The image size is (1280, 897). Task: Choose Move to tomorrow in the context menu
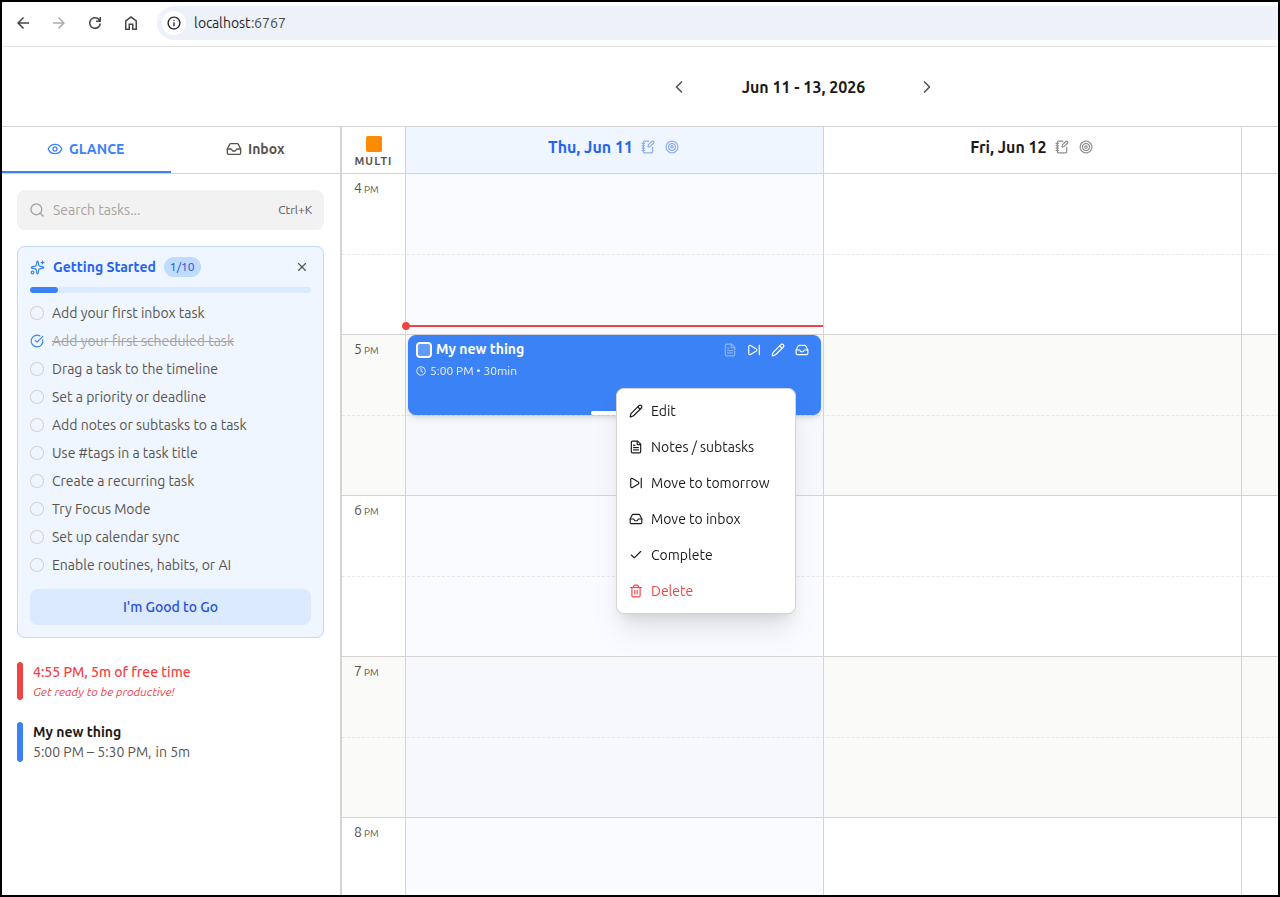[706, 483]
